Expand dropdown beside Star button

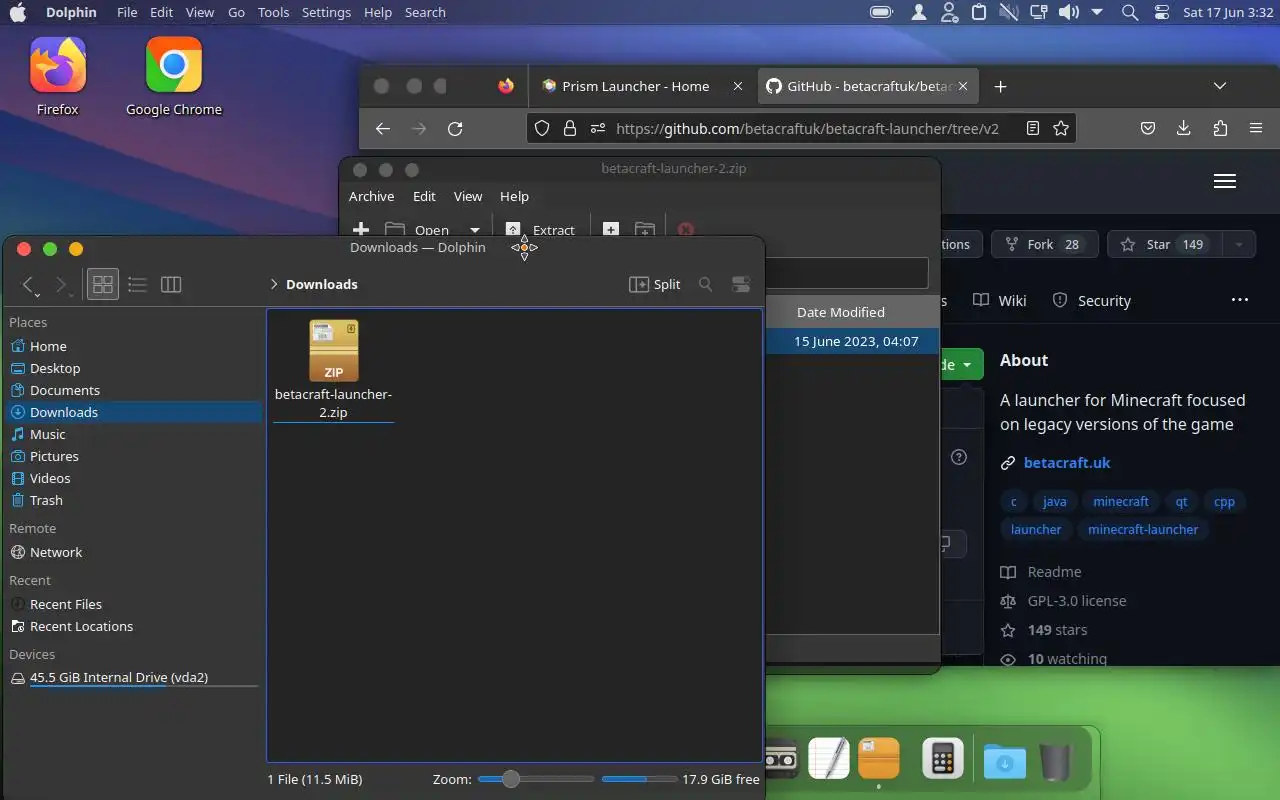(x=1239, y=244)
